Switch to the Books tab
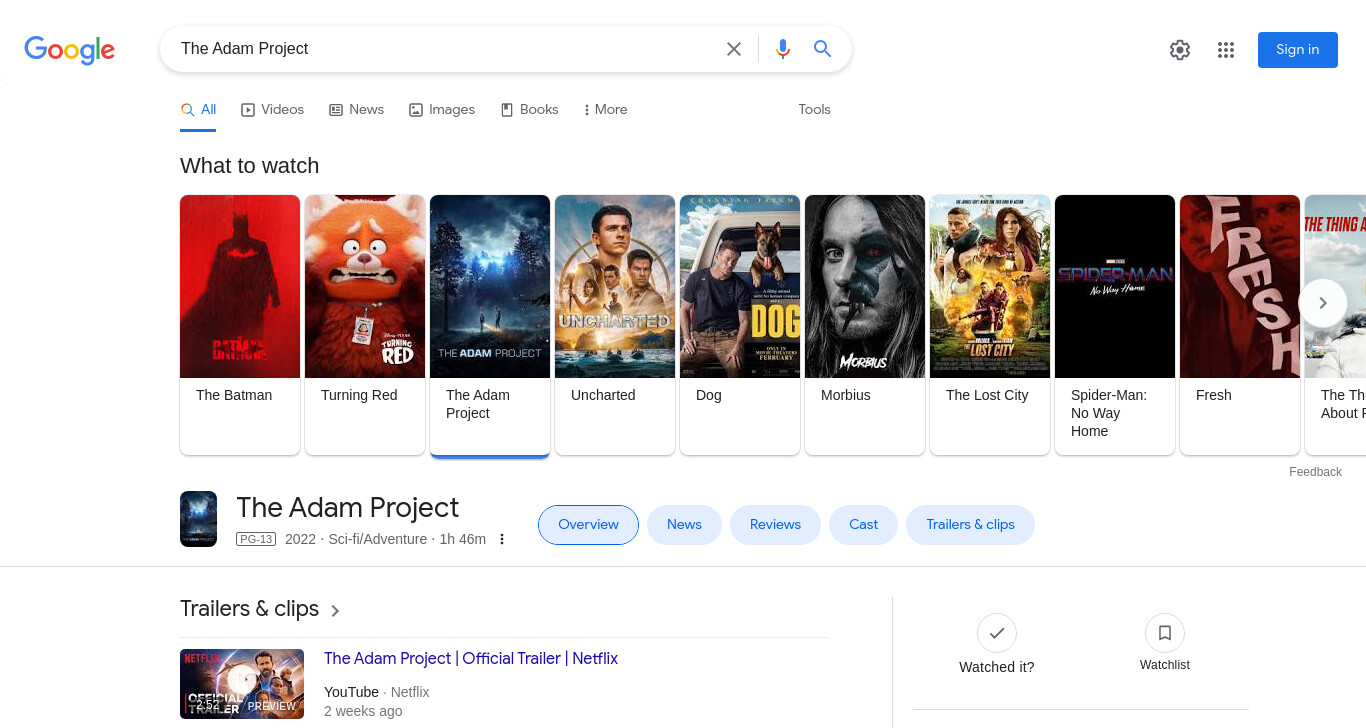 (529, 110)
